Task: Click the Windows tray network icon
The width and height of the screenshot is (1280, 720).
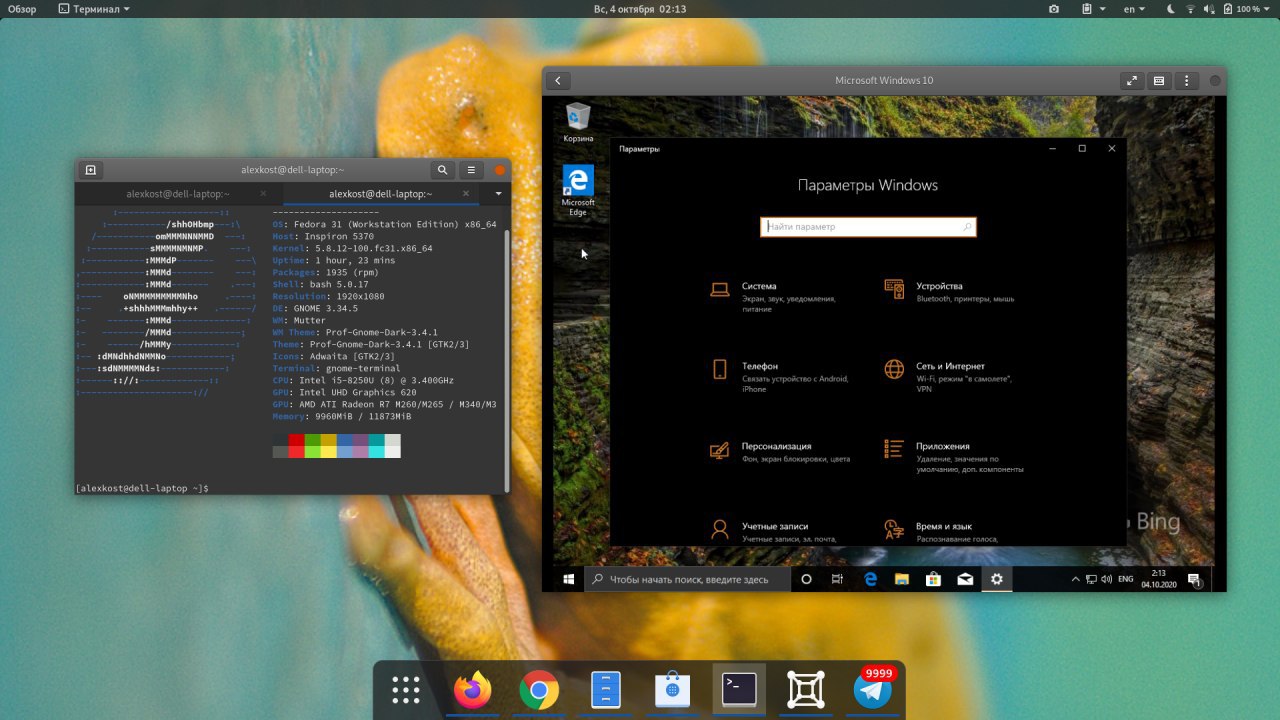Action: point(1091,579)
